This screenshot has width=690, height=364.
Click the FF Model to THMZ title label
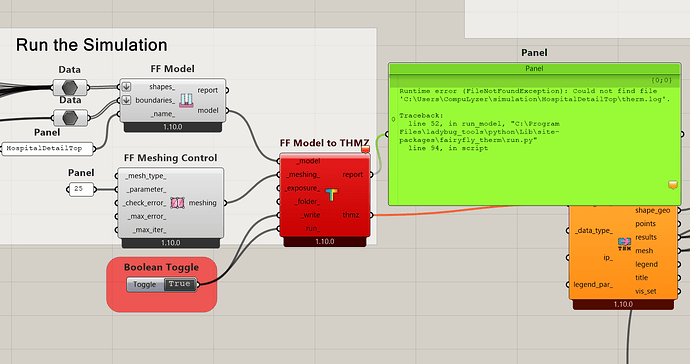point(324,143)
